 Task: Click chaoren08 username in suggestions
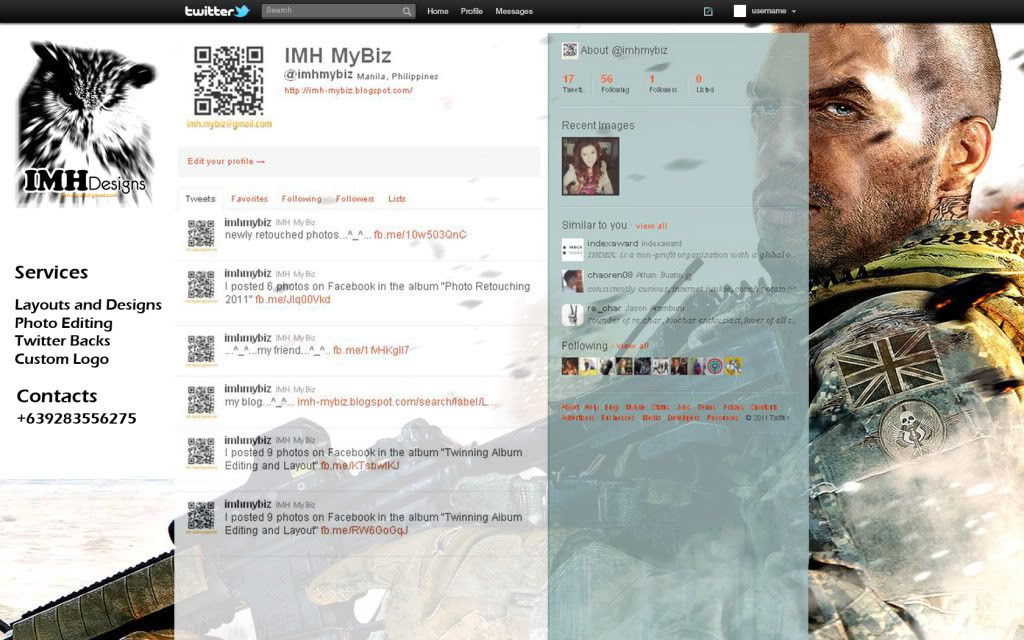610,275
